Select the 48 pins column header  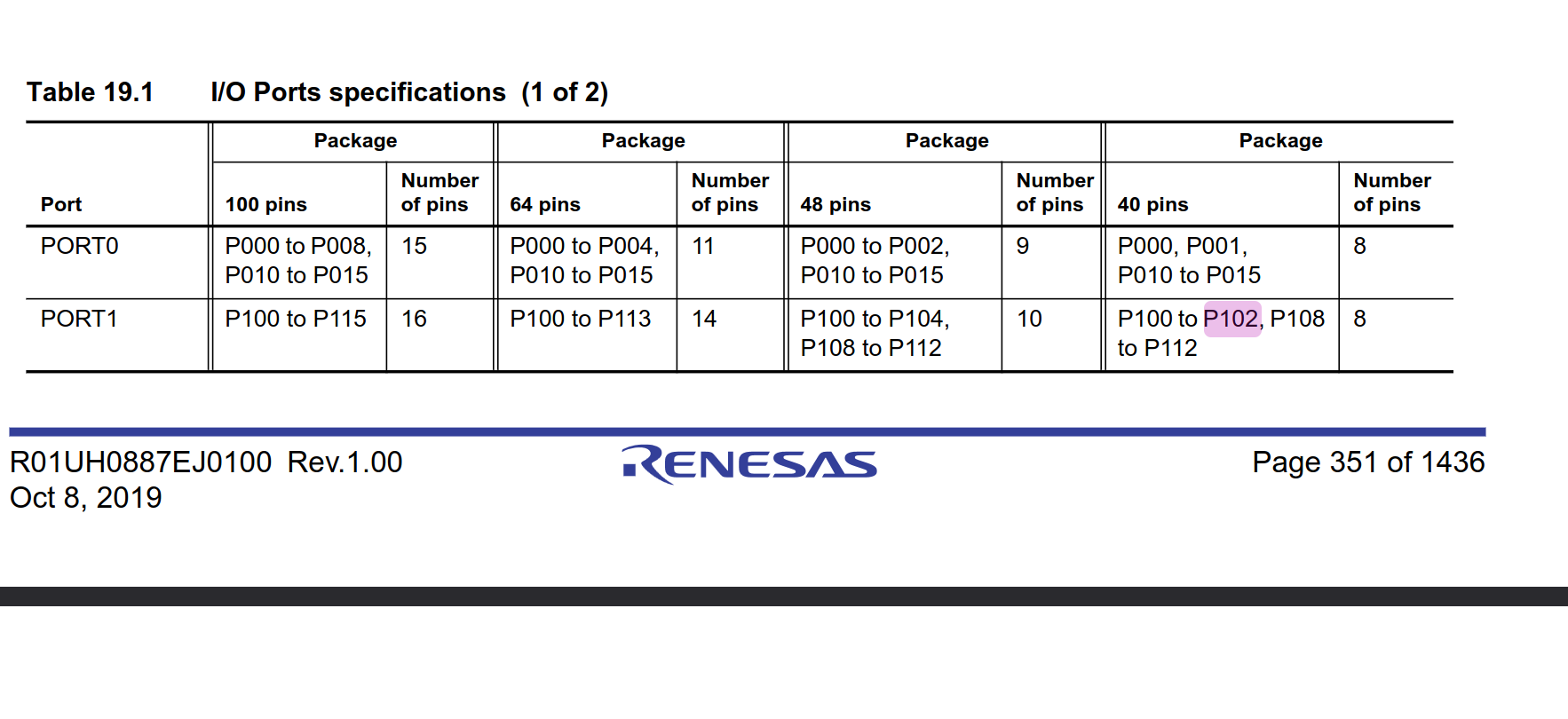tap(835, 205)
